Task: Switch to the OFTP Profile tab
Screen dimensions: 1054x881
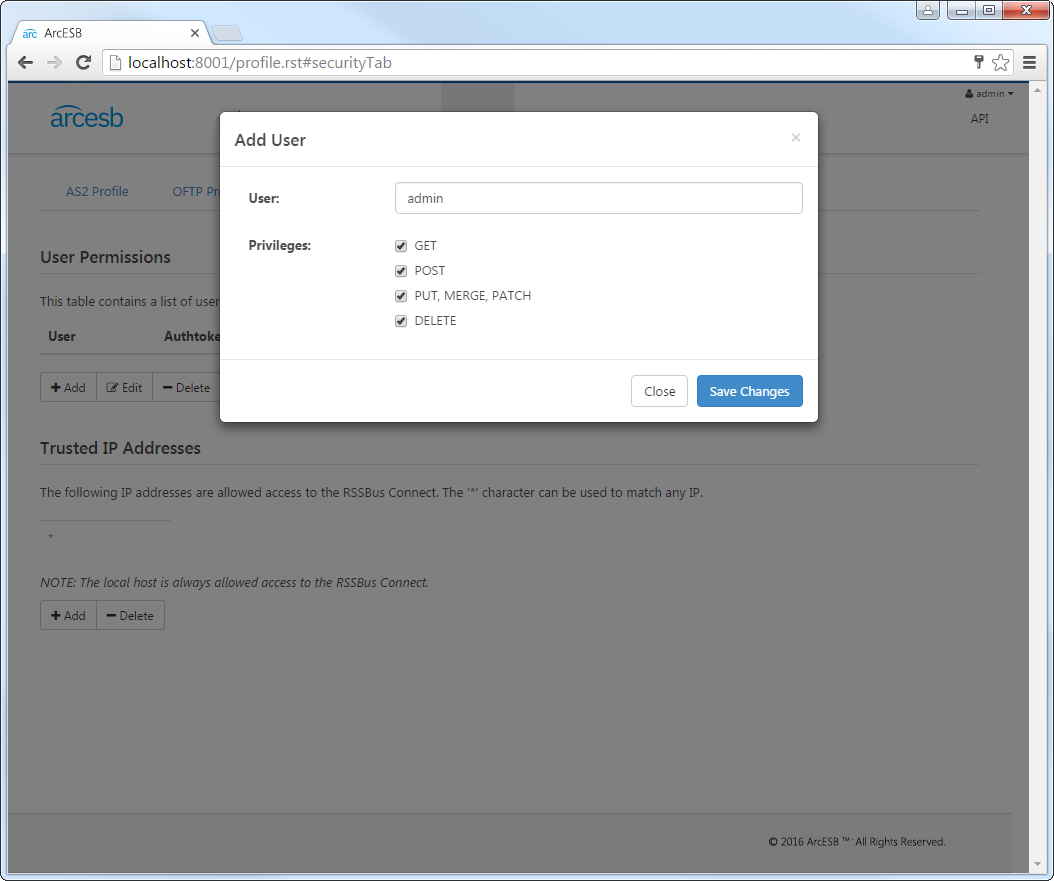Action: tap(196, 192)
